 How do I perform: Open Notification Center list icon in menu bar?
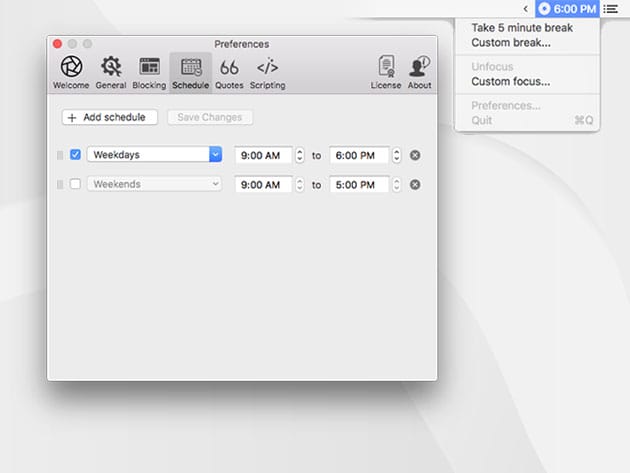pos(611,8)
